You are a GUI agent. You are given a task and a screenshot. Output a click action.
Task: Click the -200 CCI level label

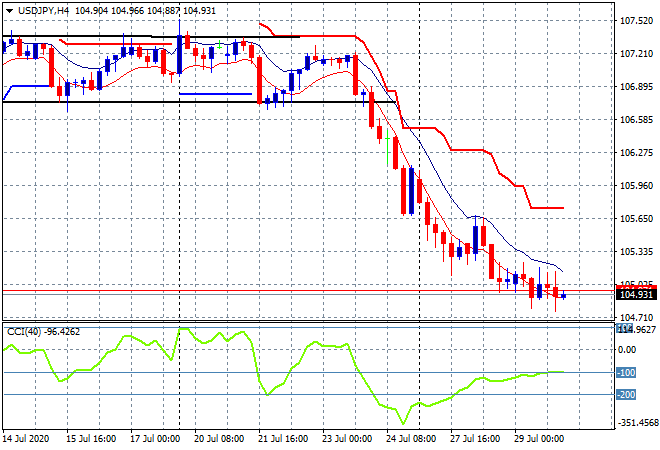tap(626, 395)
